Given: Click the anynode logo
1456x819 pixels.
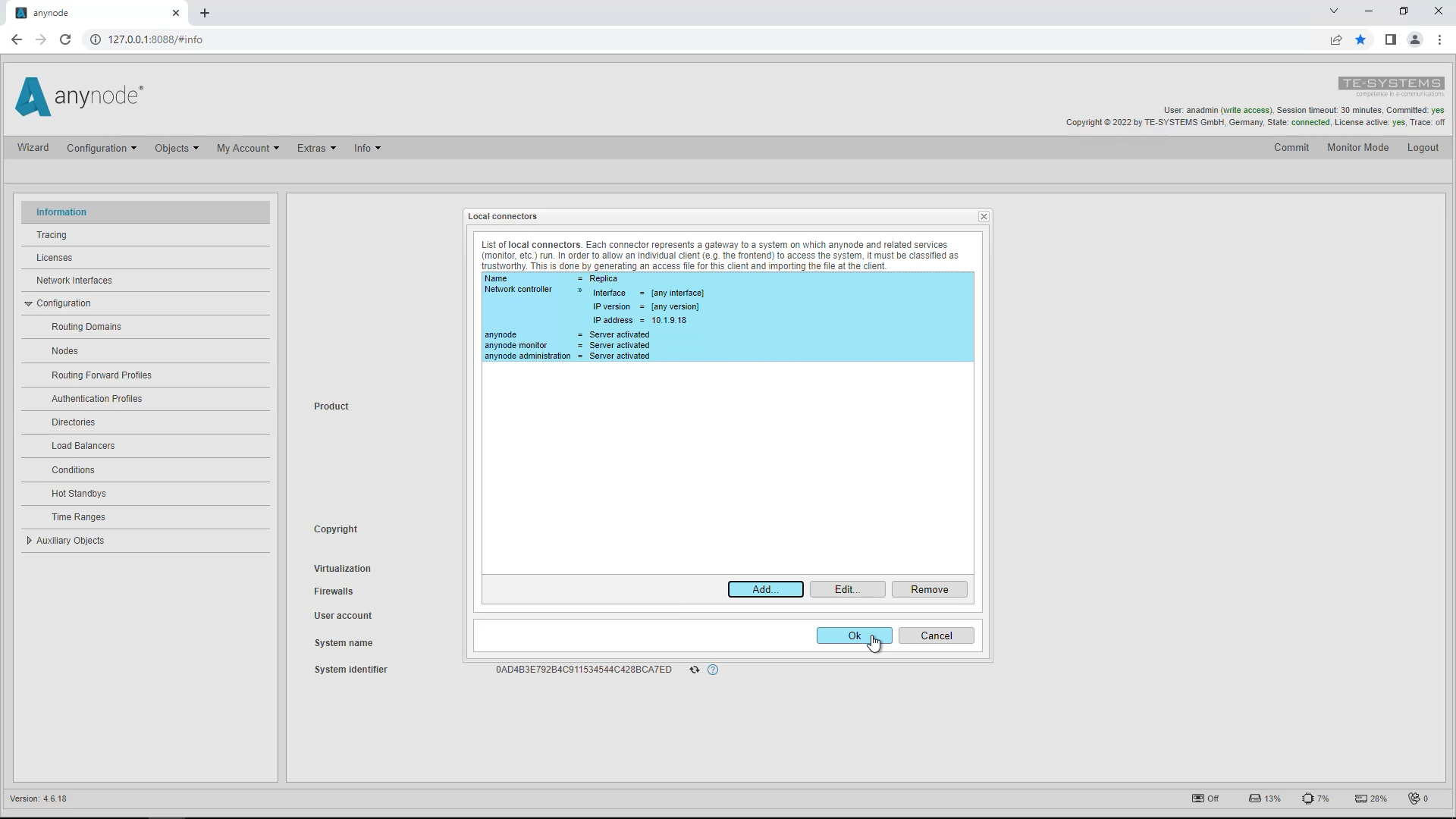Looking at the screenshot, I should click(79, 96).
